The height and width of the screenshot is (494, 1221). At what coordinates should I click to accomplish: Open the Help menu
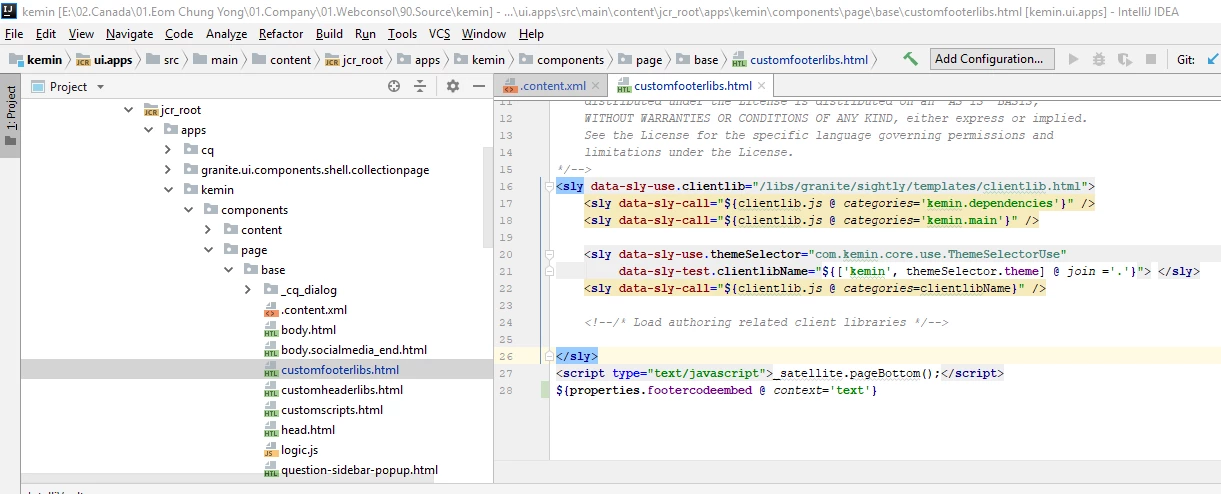coord(531,34)
